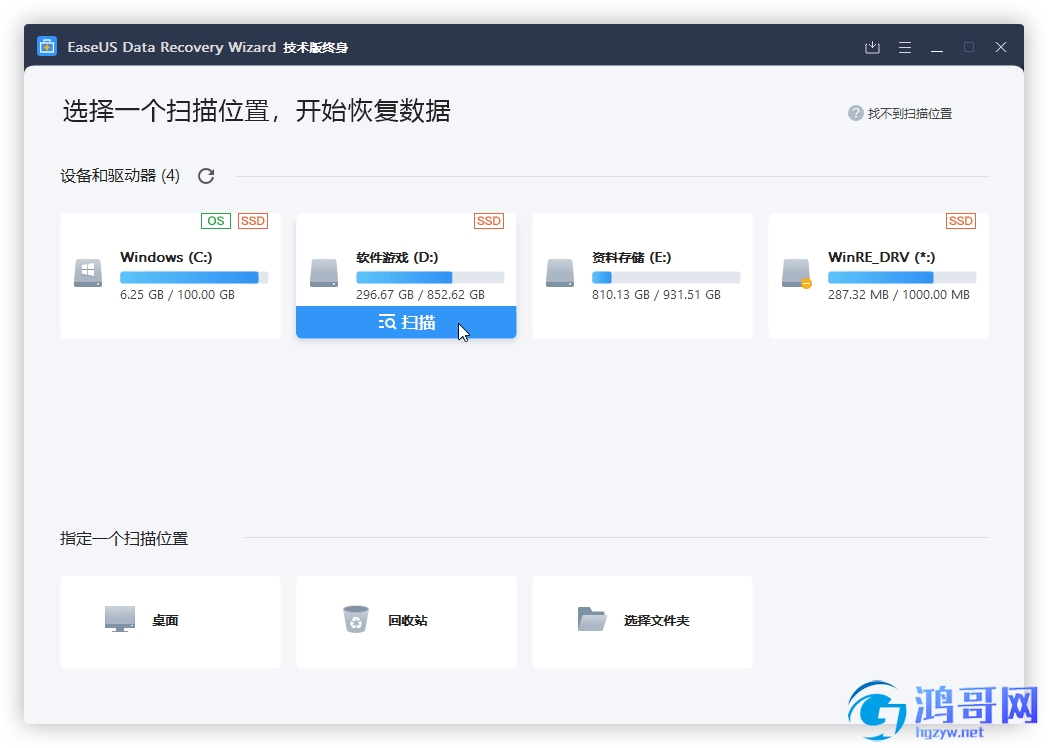This screenshot has width=1048, height=748.
Task: Click the SSD badge on 软件游戏 (D:)
Action: (x=489, y=221)
